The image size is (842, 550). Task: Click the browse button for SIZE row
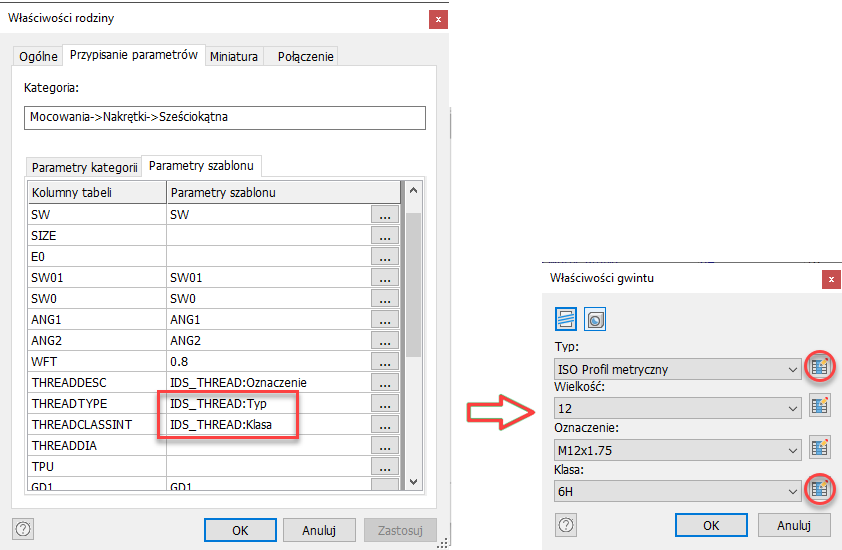(x=385, y=235)
